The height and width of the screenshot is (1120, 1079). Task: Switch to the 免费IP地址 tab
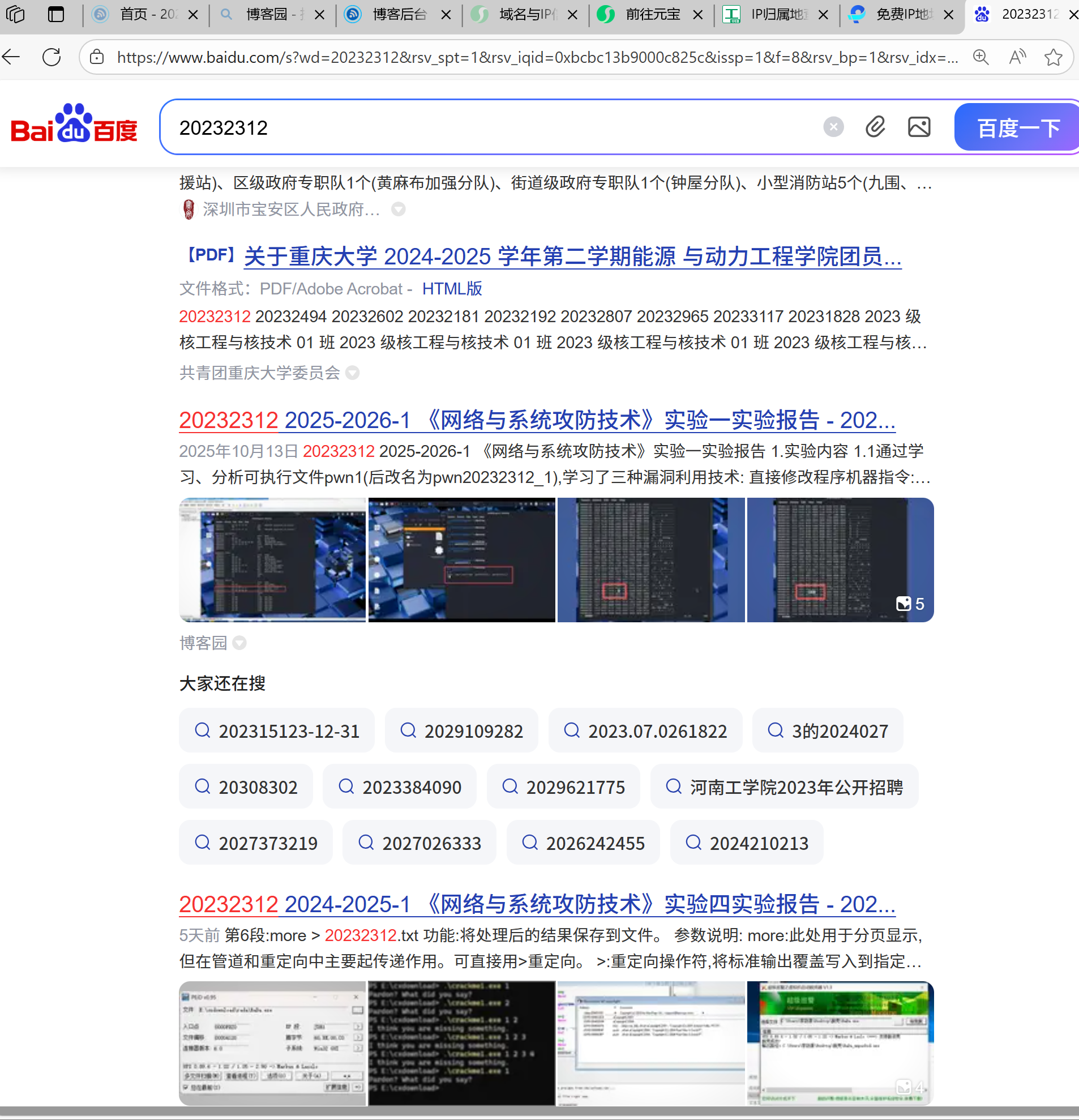902,15
